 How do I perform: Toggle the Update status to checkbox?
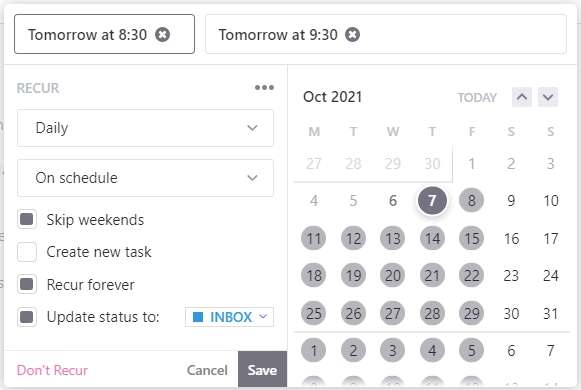tap(27, 317)
